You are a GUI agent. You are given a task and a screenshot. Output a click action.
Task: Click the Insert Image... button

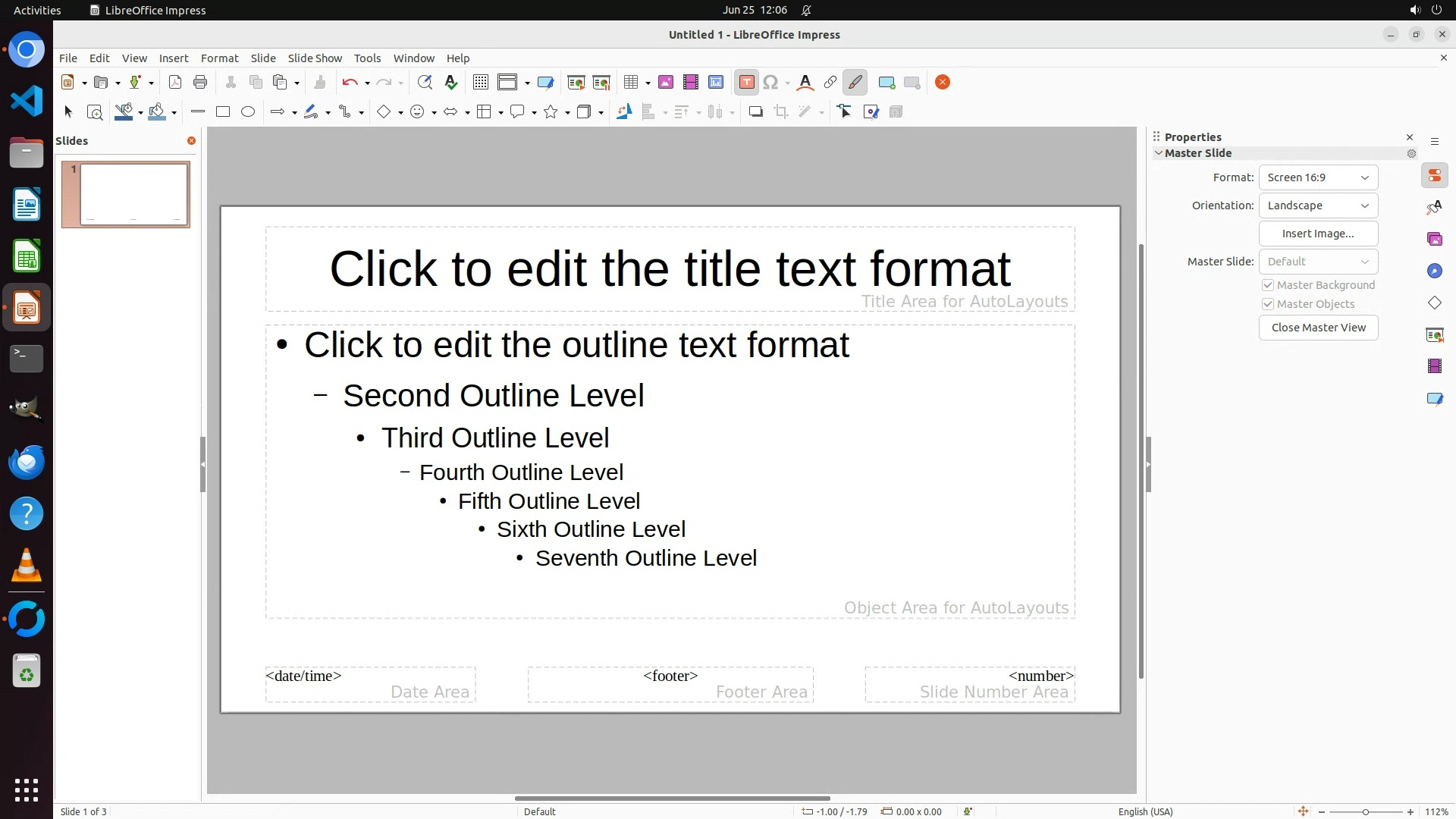[1318, 234]
